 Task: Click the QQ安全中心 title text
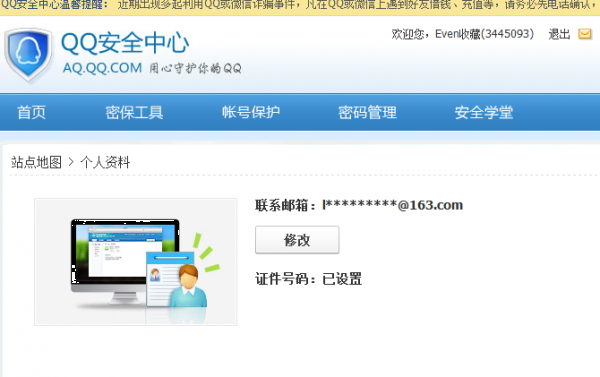125,42
